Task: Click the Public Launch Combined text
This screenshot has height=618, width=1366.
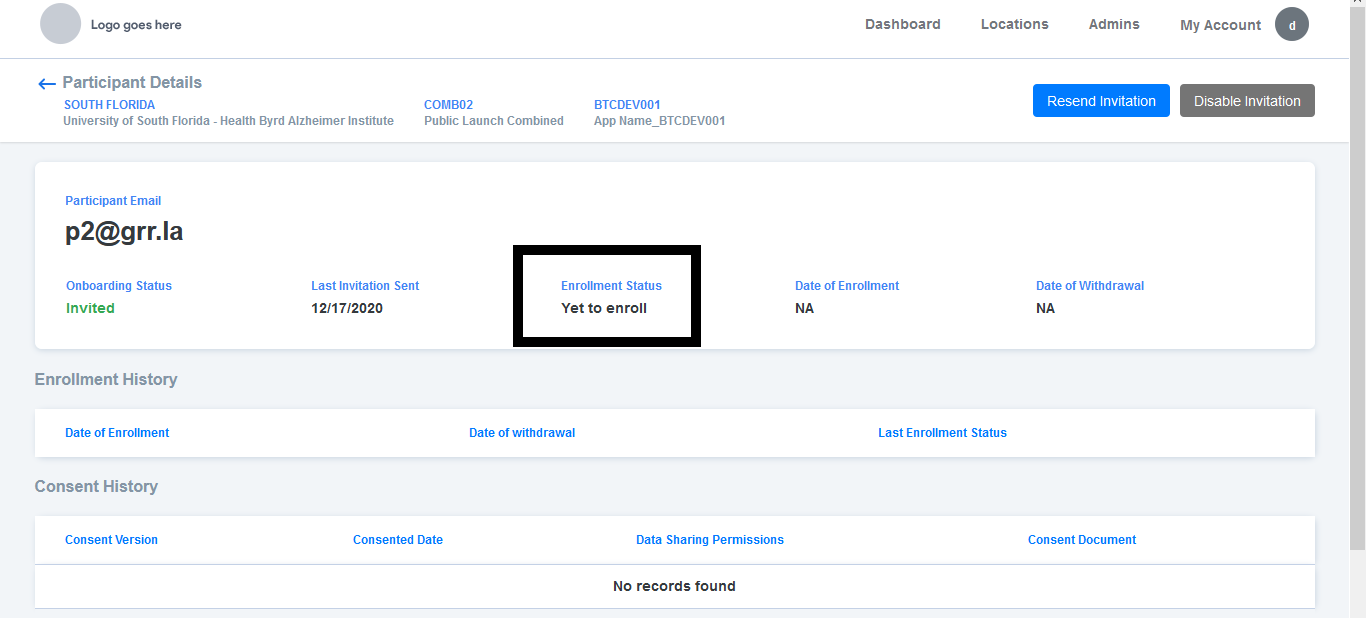Action: [494, 121]
